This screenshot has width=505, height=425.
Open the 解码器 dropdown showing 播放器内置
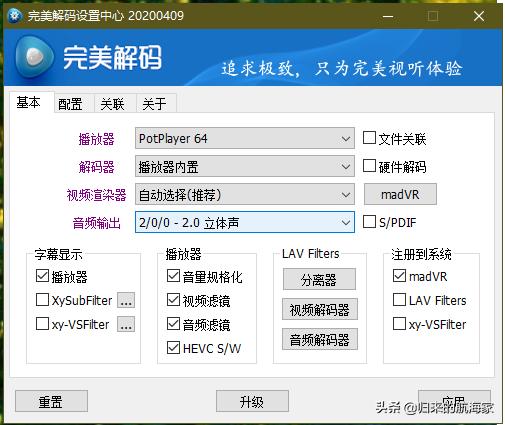(245, 166)
